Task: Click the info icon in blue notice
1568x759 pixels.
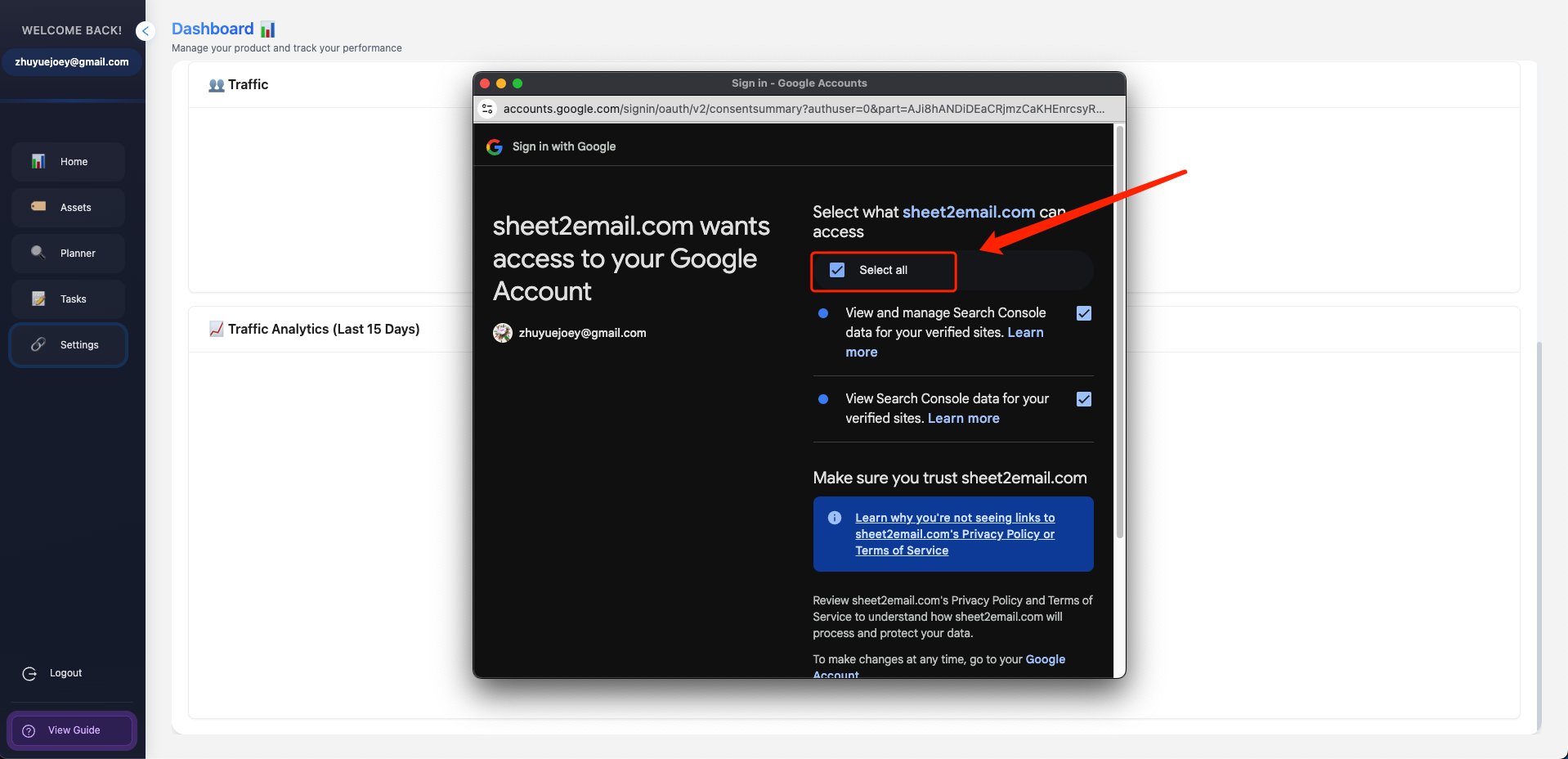Action: pyautogui.click(x=835, y=518)
